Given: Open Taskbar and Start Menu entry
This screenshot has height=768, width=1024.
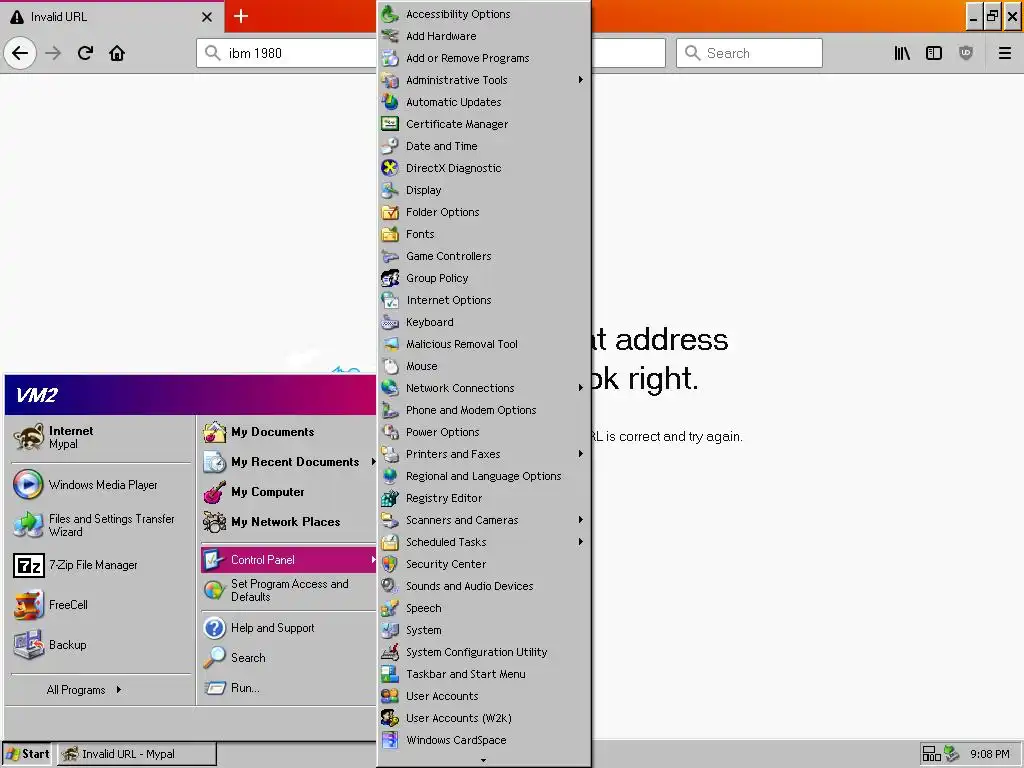Looking at the screenshot, I should coord(484,674).
